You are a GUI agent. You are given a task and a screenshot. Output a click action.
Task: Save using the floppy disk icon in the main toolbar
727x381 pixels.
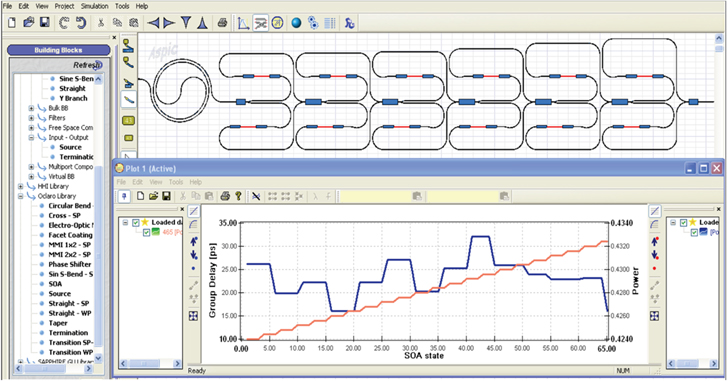tap(45, 23)
